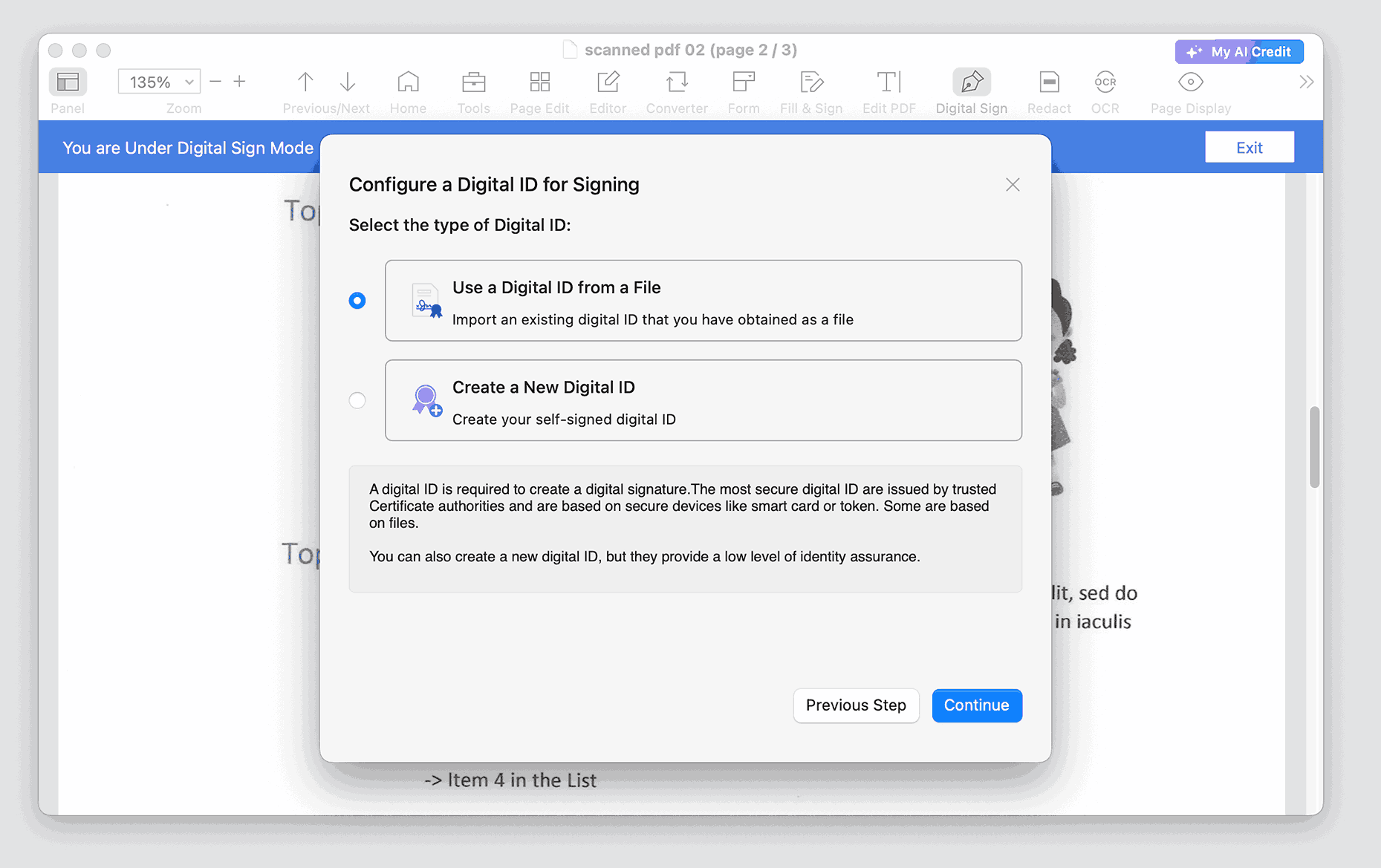Select radio for Digital ID from File
The height and width of the screenshot is (868, 1381).
(x=357, y=301)
